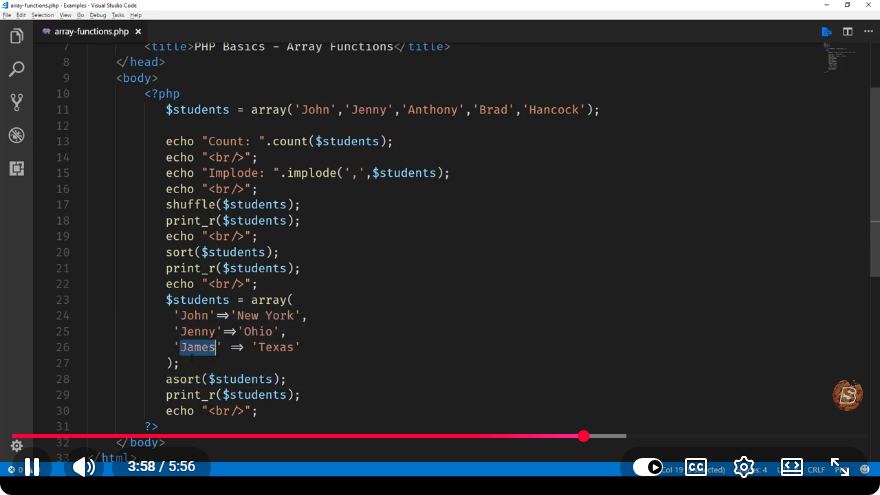
Task: Open video player settings gear
Action: [x=744, y=466]
